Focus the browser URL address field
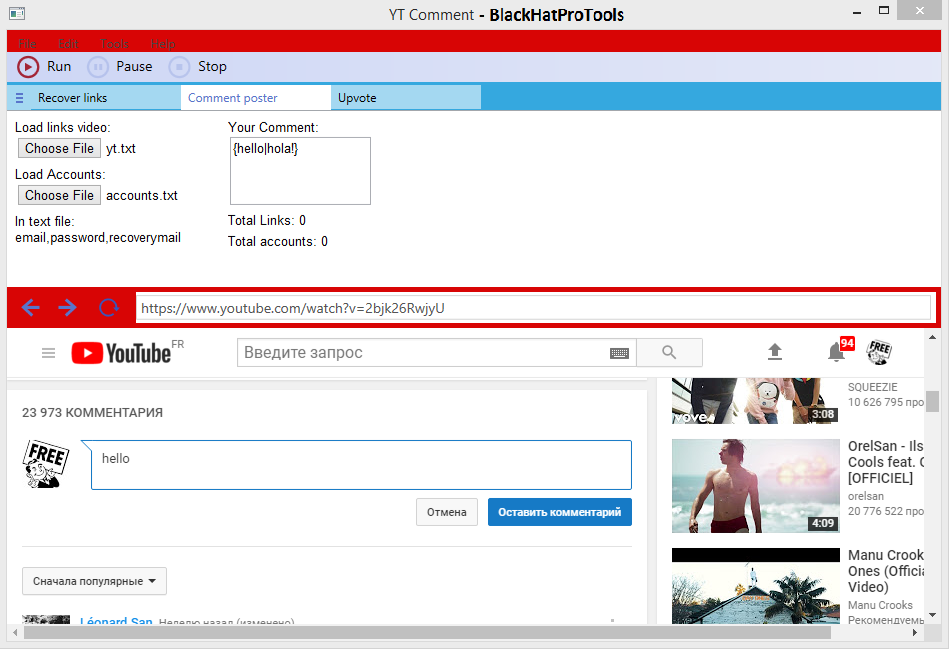The height and width of the screenshot is (649, 949). [533, 308]
